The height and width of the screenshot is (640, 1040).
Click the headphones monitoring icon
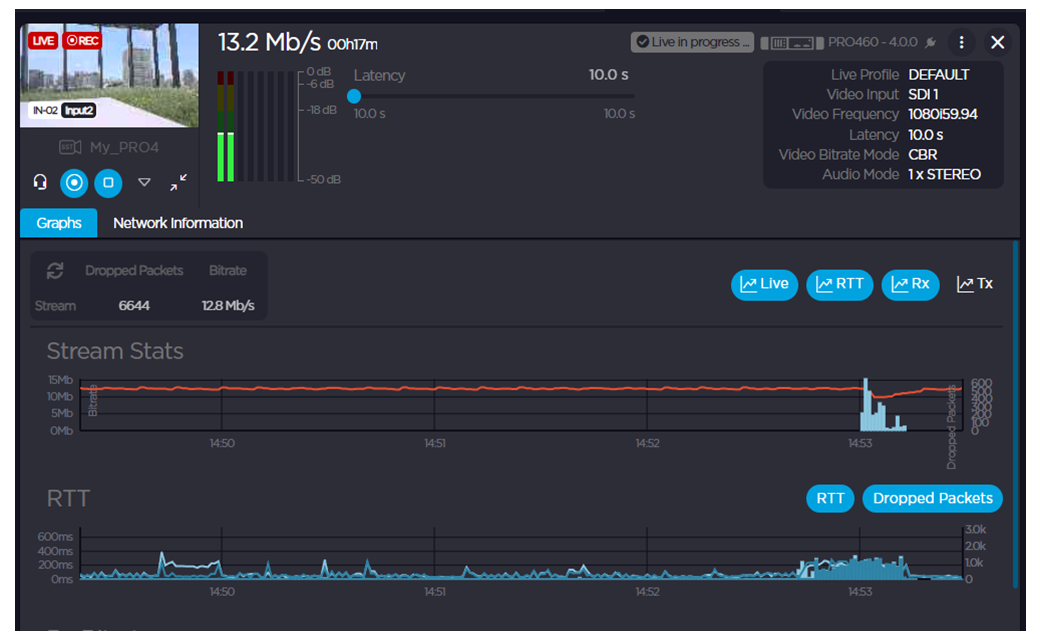[x=40, y=182]
